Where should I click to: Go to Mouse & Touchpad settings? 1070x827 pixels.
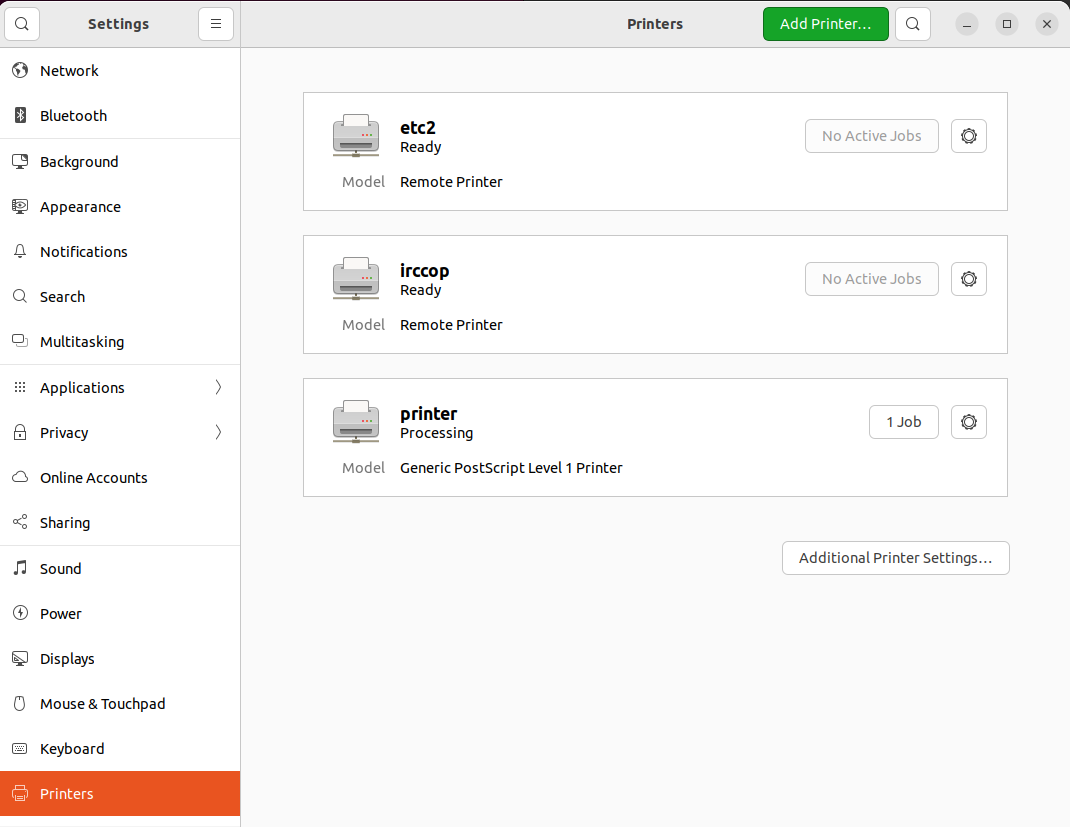coord(102,704)
